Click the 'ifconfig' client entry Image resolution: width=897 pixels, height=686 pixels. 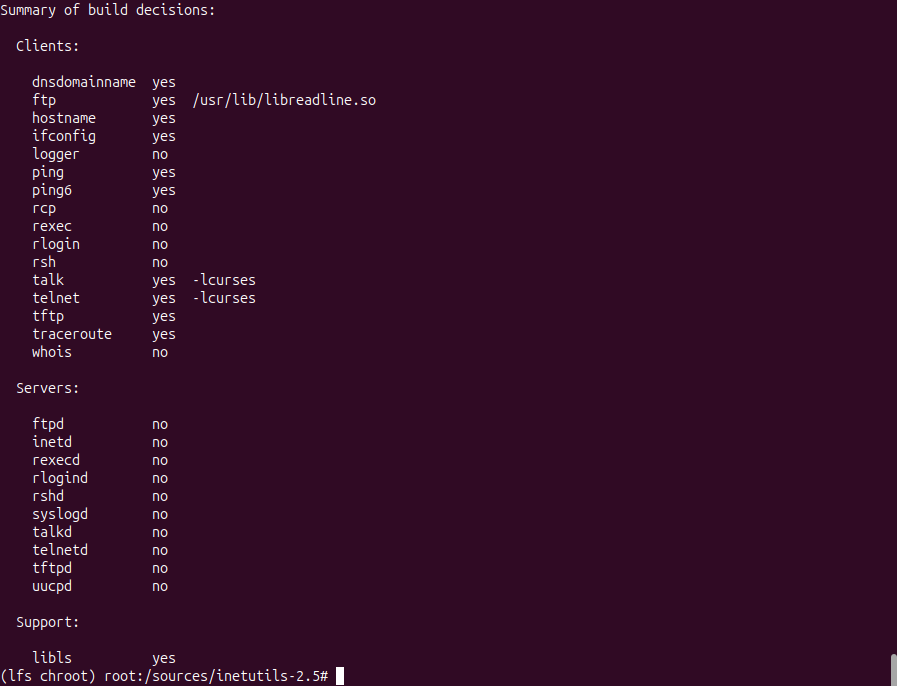(x=64, y=136)
